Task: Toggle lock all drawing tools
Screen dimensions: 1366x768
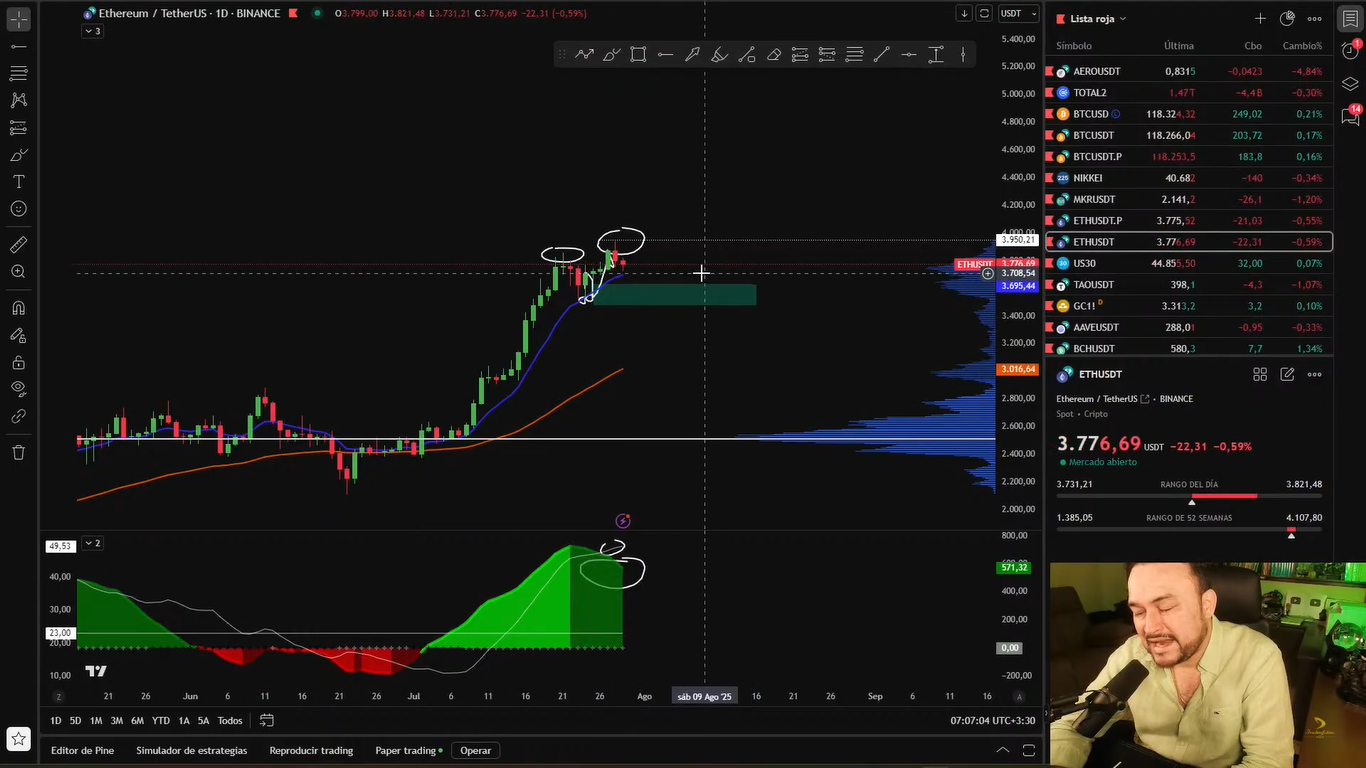Action: (18, 362)
